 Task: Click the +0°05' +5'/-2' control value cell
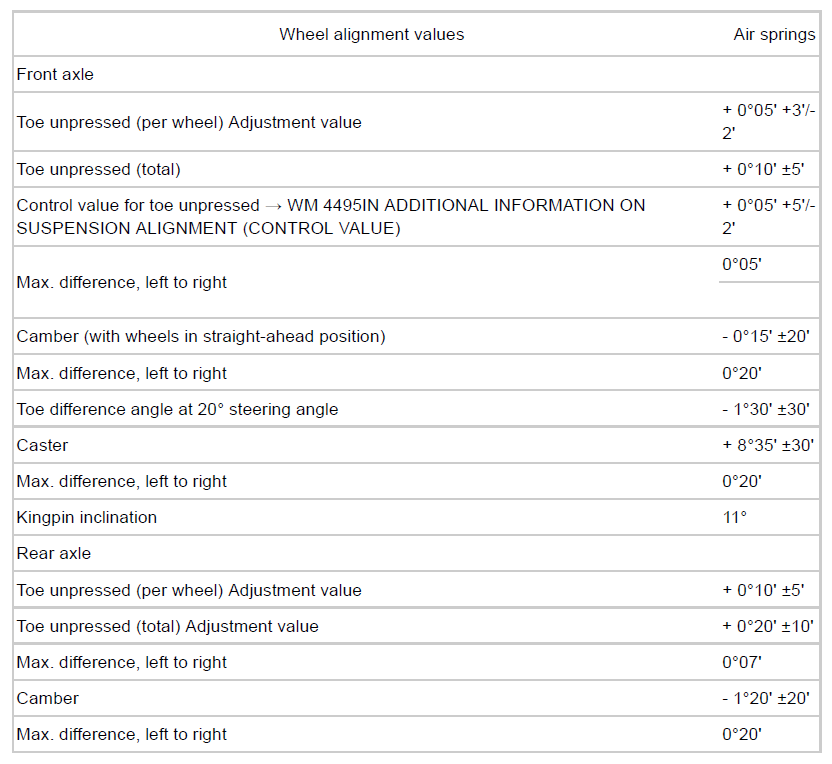click(768, 217)
